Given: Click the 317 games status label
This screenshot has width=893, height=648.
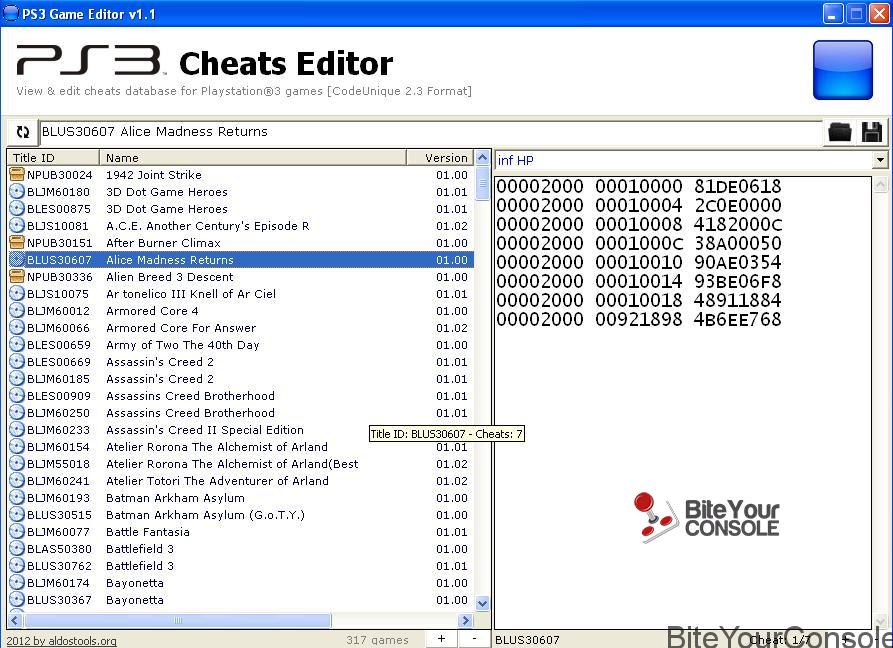Looking at the screenshot, I should point(377,640).
